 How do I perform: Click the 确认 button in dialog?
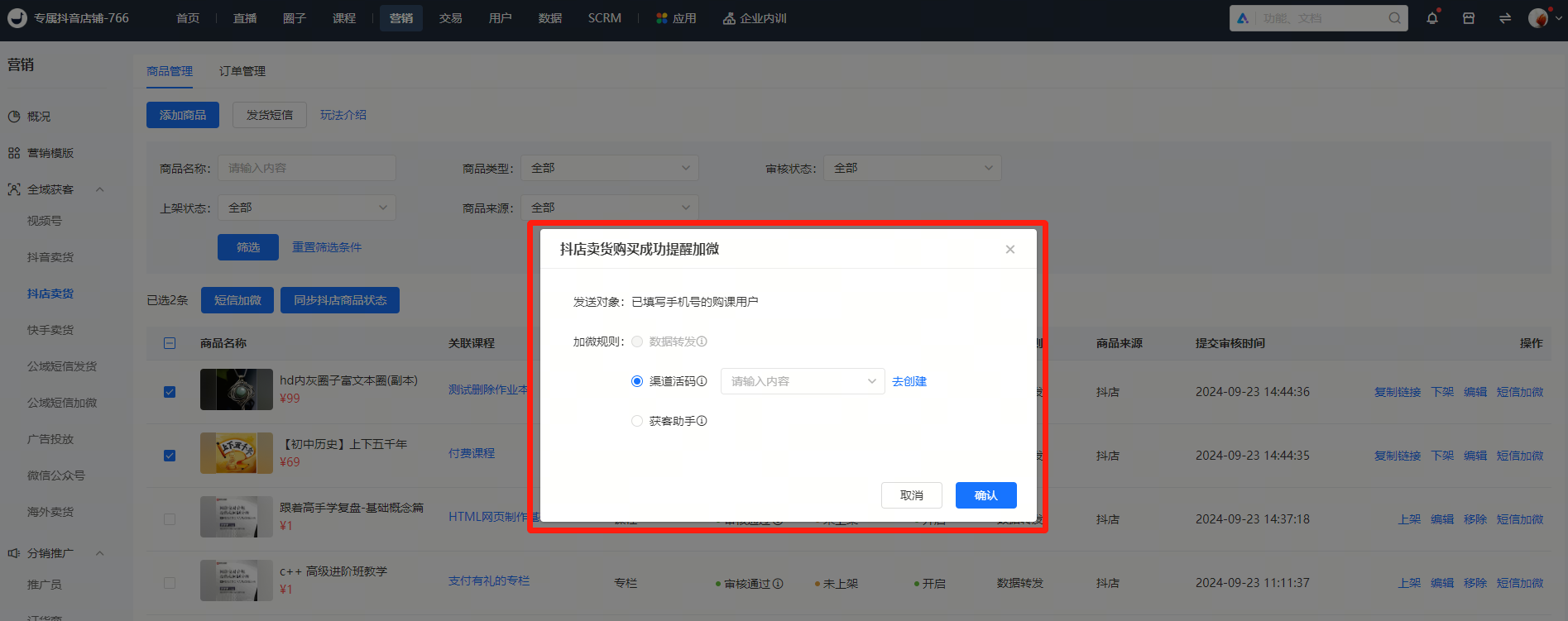(986, 495)
